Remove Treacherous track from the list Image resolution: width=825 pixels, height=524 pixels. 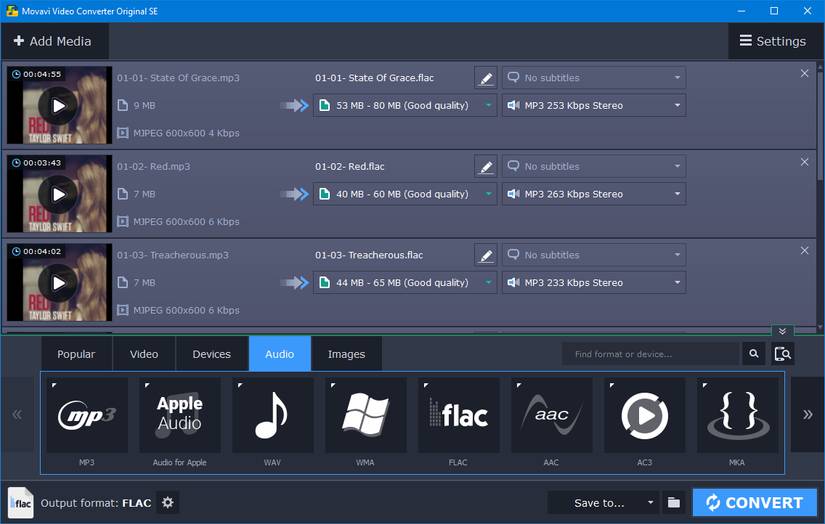[804, 250]
